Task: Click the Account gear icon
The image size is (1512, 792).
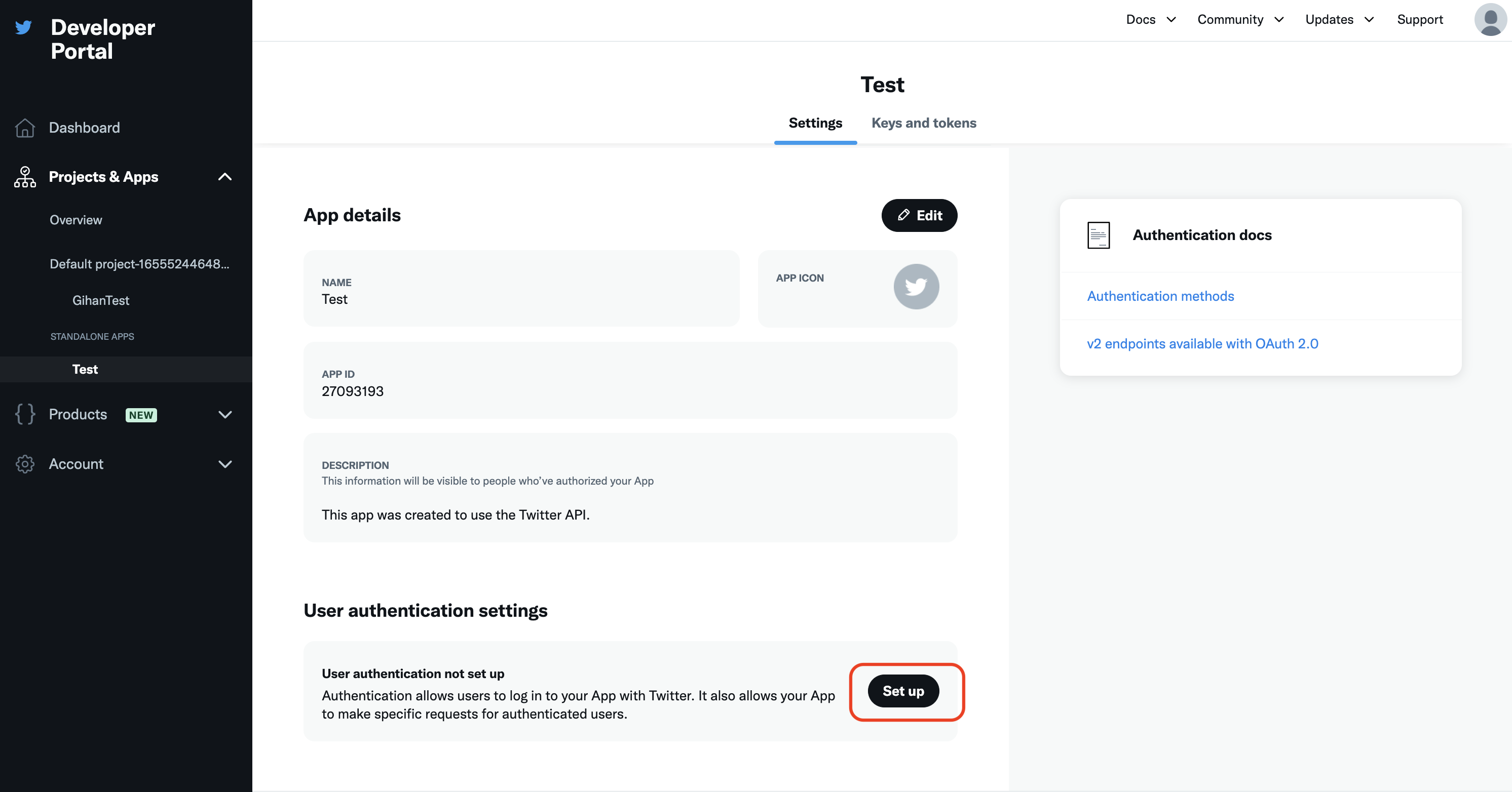Action: point(25,463)
